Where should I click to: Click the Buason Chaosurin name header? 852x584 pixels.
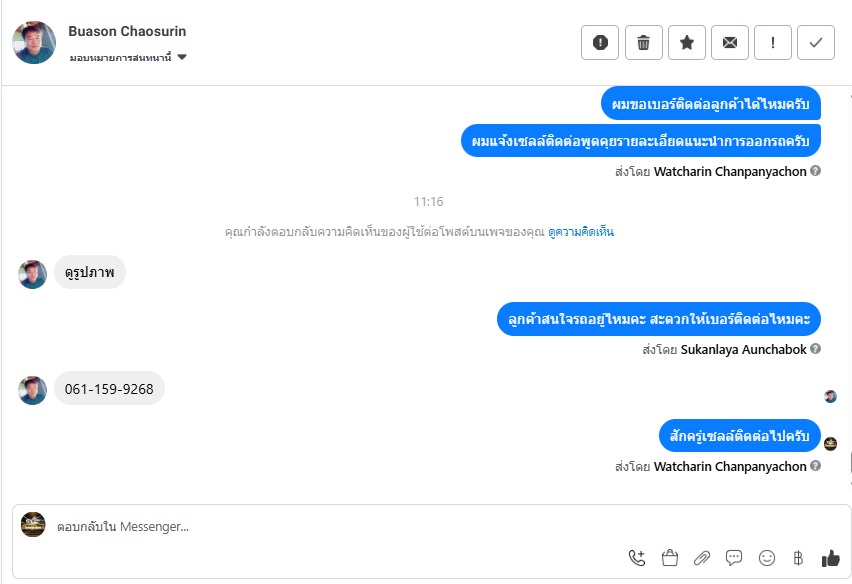[127, 31]
